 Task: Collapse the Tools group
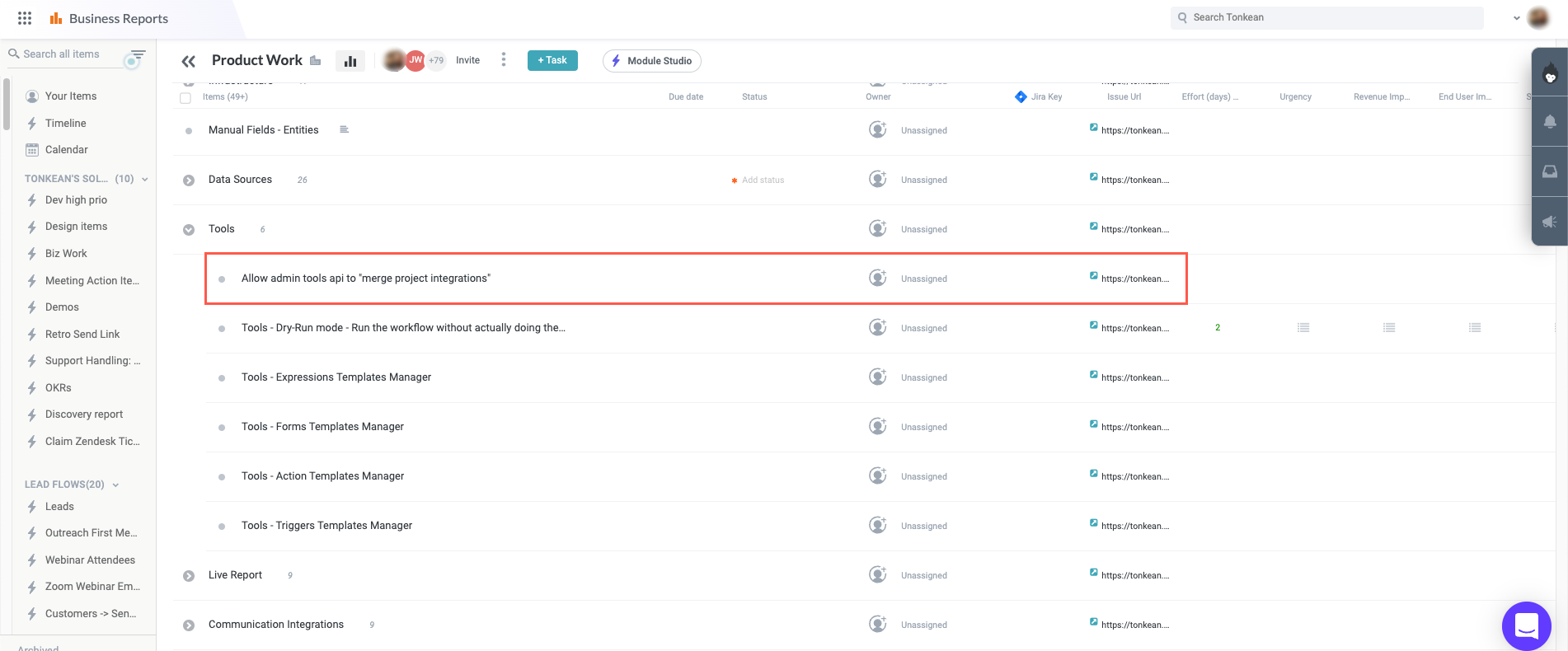(189, 230)
